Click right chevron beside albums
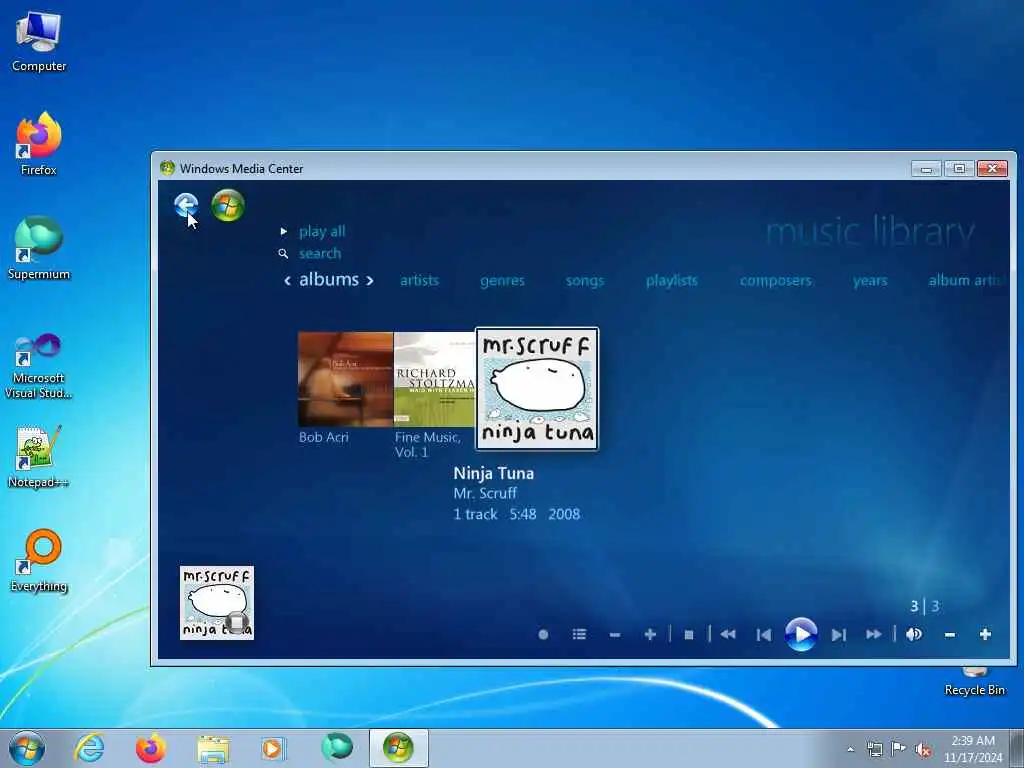1024x768 pixels. 370,281
